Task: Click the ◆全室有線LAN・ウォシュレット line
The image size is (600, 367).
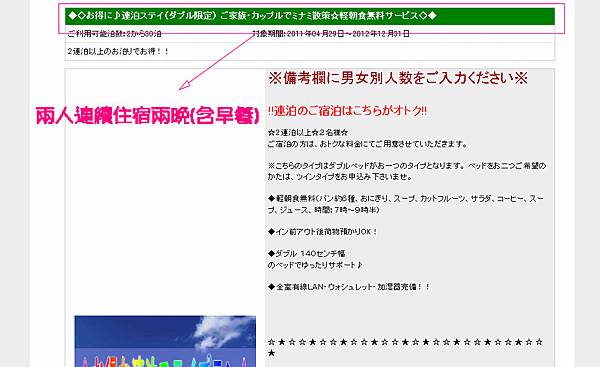Action: (349, 287)
